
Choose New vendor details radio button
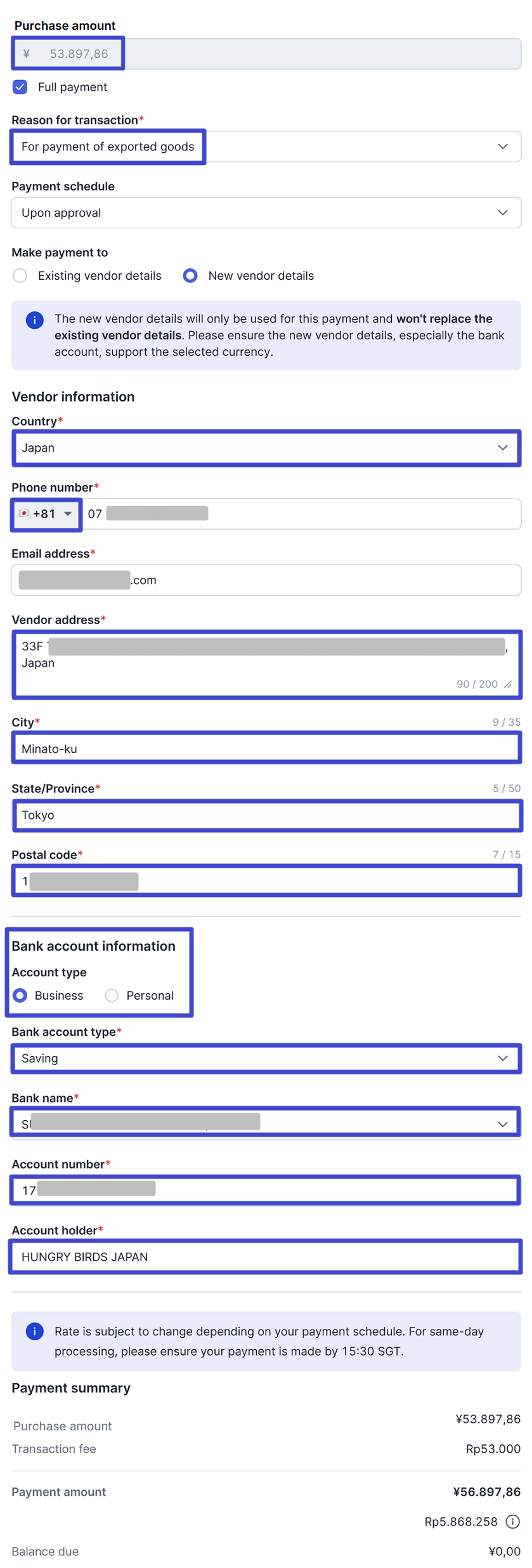point(190,275)
